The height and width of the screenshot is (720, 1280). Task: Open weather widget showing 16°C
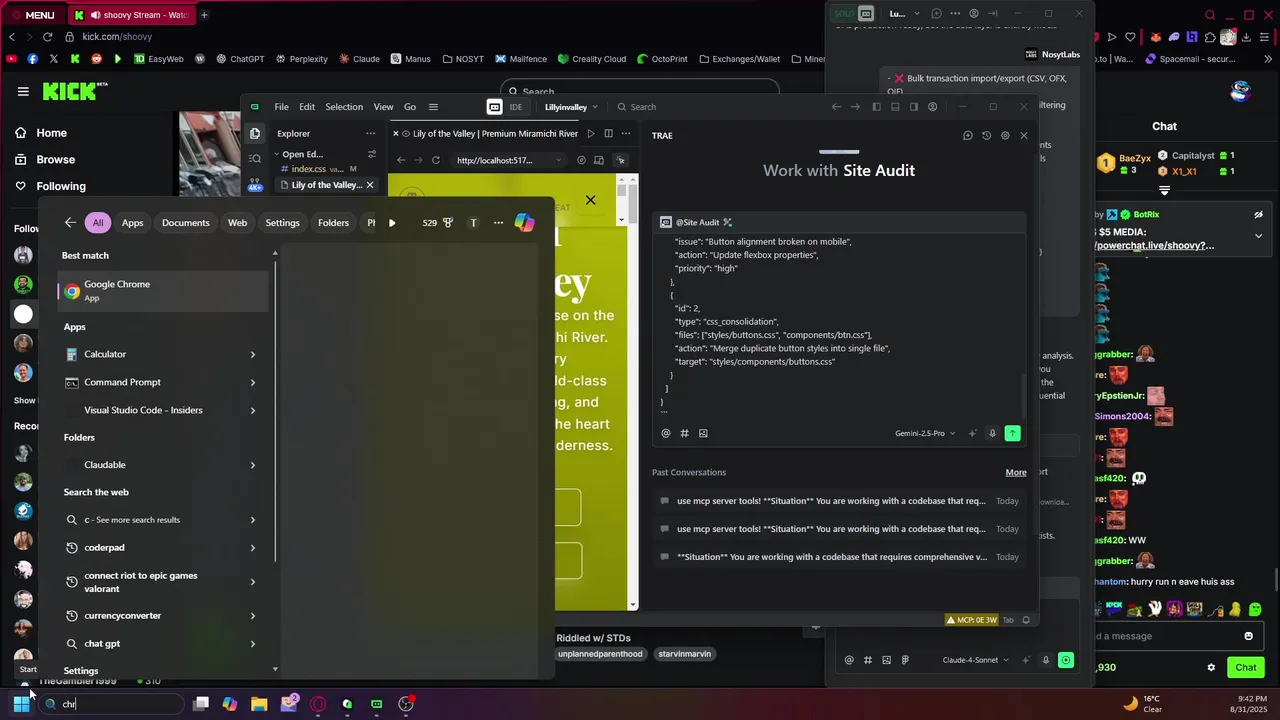1141,704
